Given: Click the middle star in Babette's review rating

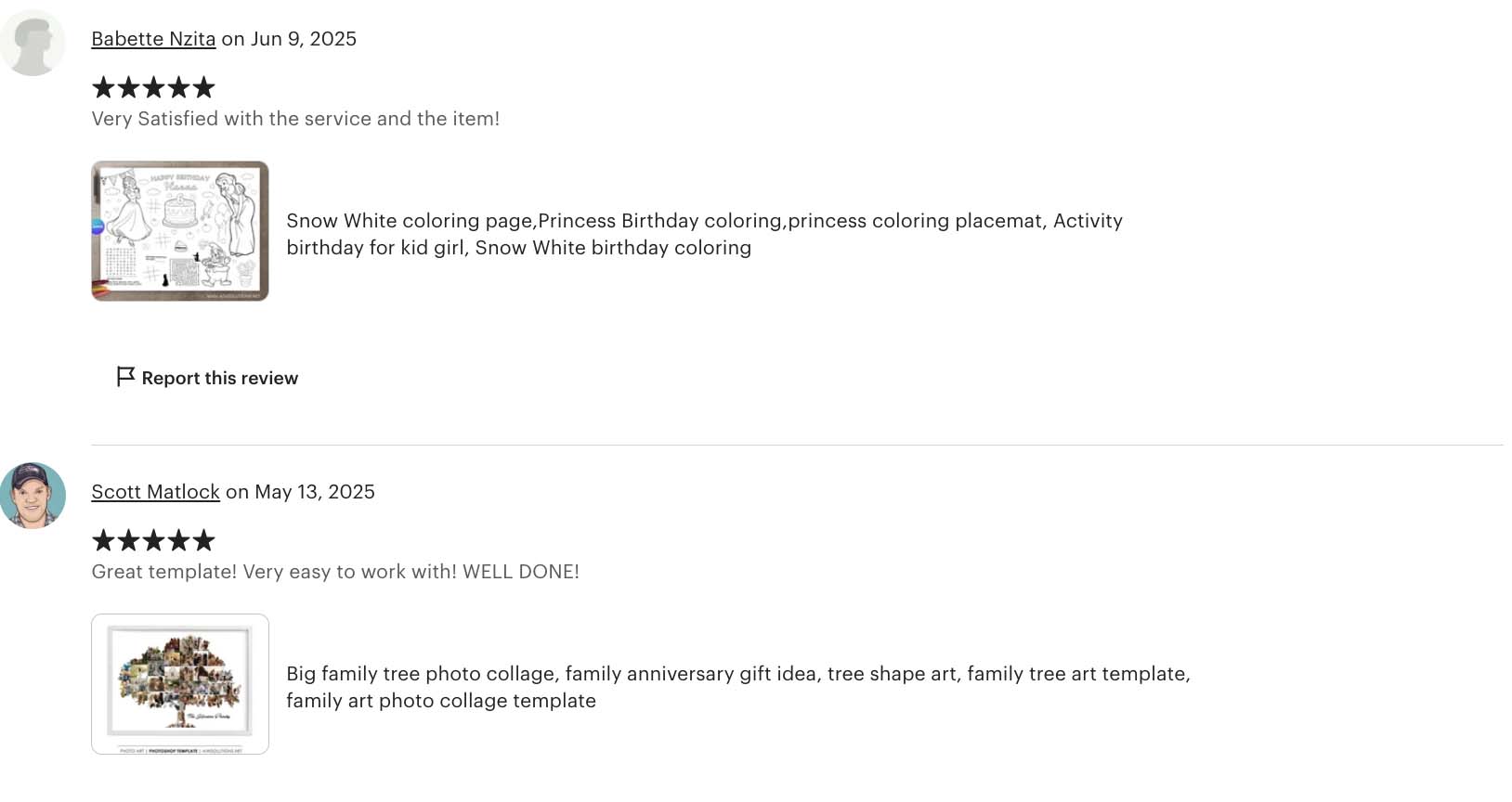Looking at the screenshot, I should pos(153,88).
